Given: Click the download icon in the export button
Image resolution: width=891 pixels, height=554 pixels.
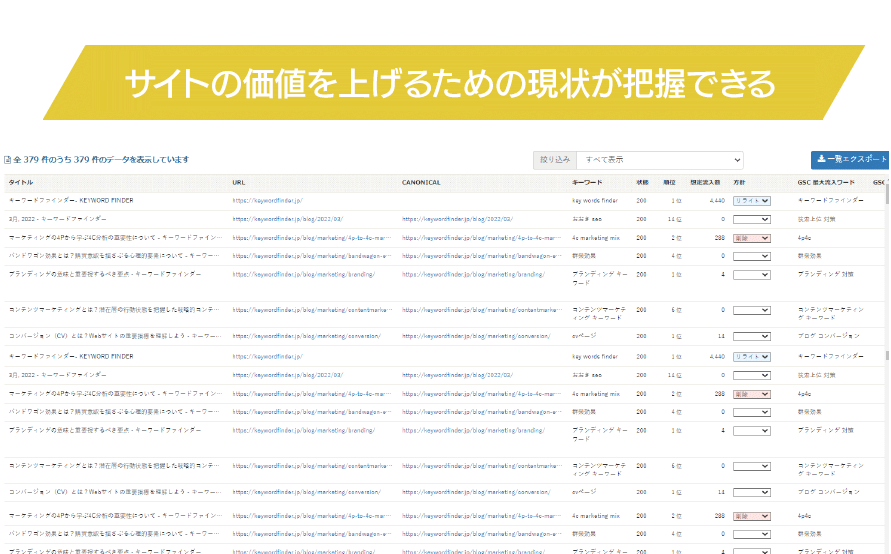Looking at the screenshot, I should (821, 160).
